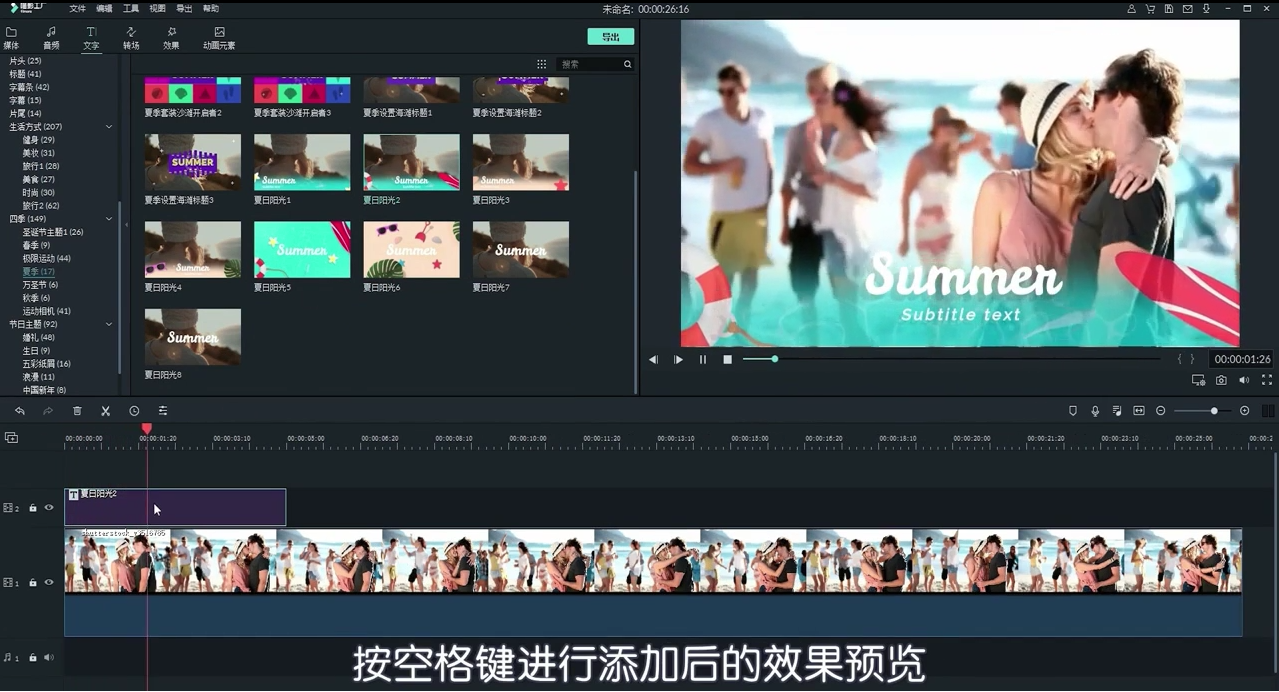Open the clock speed/duration tool
This screenshot has width=1279, height=692.
point(133,410)
